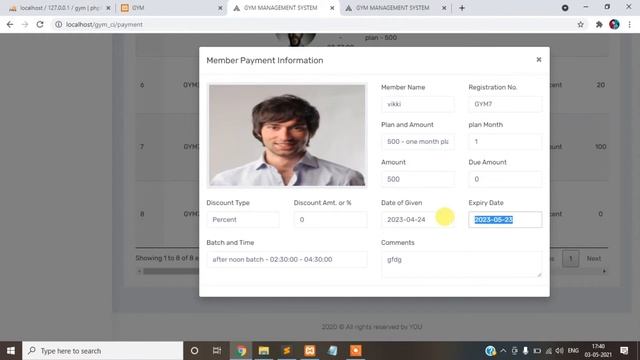Click the Chrome media control circle icon
Image resolution: width=640 pixels, height=360 pixels.
click(565, 8)
